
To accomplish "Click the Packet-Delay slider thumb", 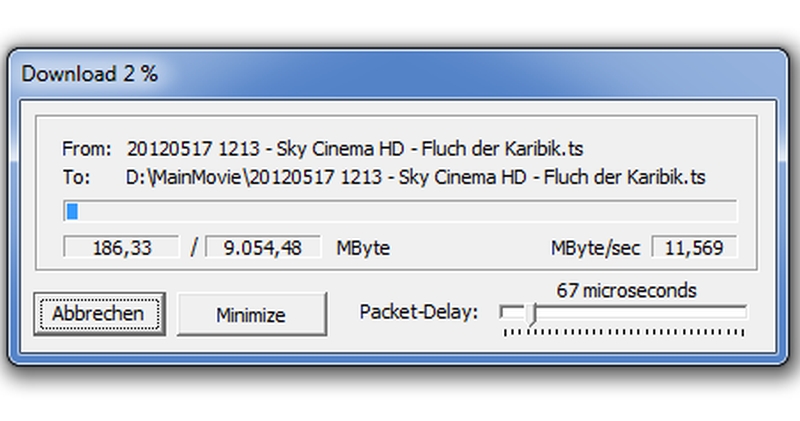I will point(531,315).
